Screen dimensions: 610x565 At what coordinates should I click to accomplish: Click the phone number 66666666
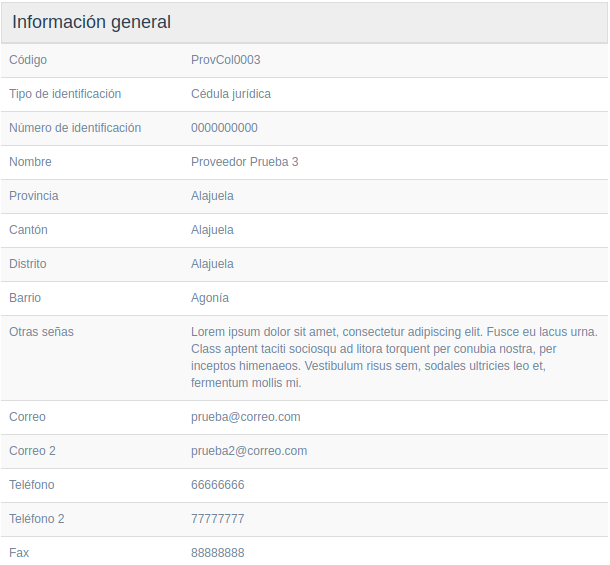217,485
